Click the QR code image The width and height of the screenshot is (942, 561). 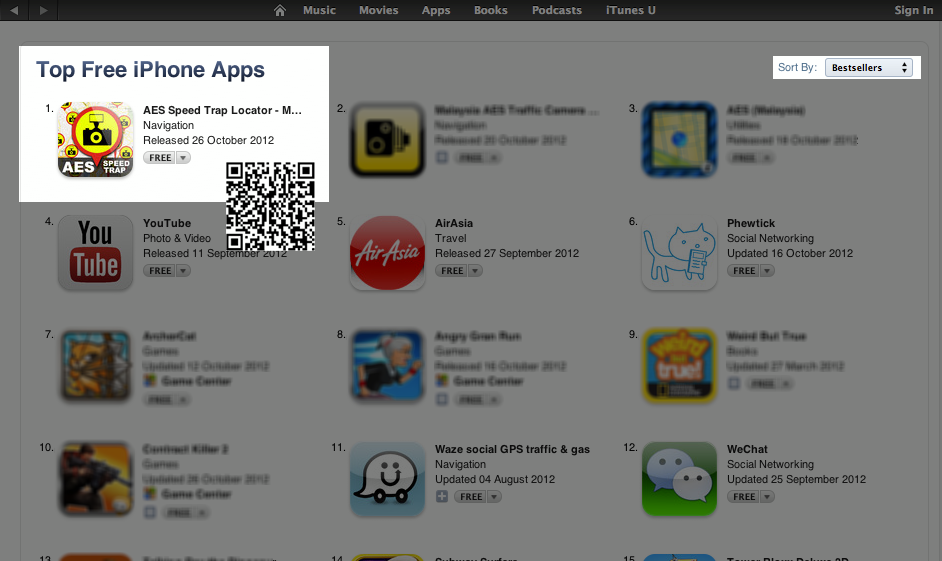tap(270, 206)
